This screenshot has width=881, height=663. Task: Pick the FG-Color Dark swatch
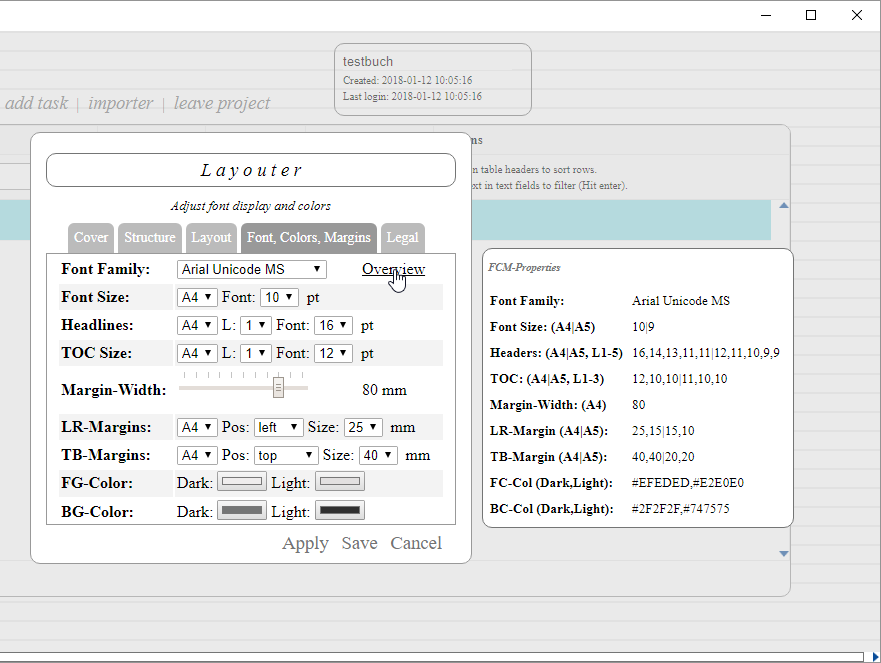[x=242, y=482]
